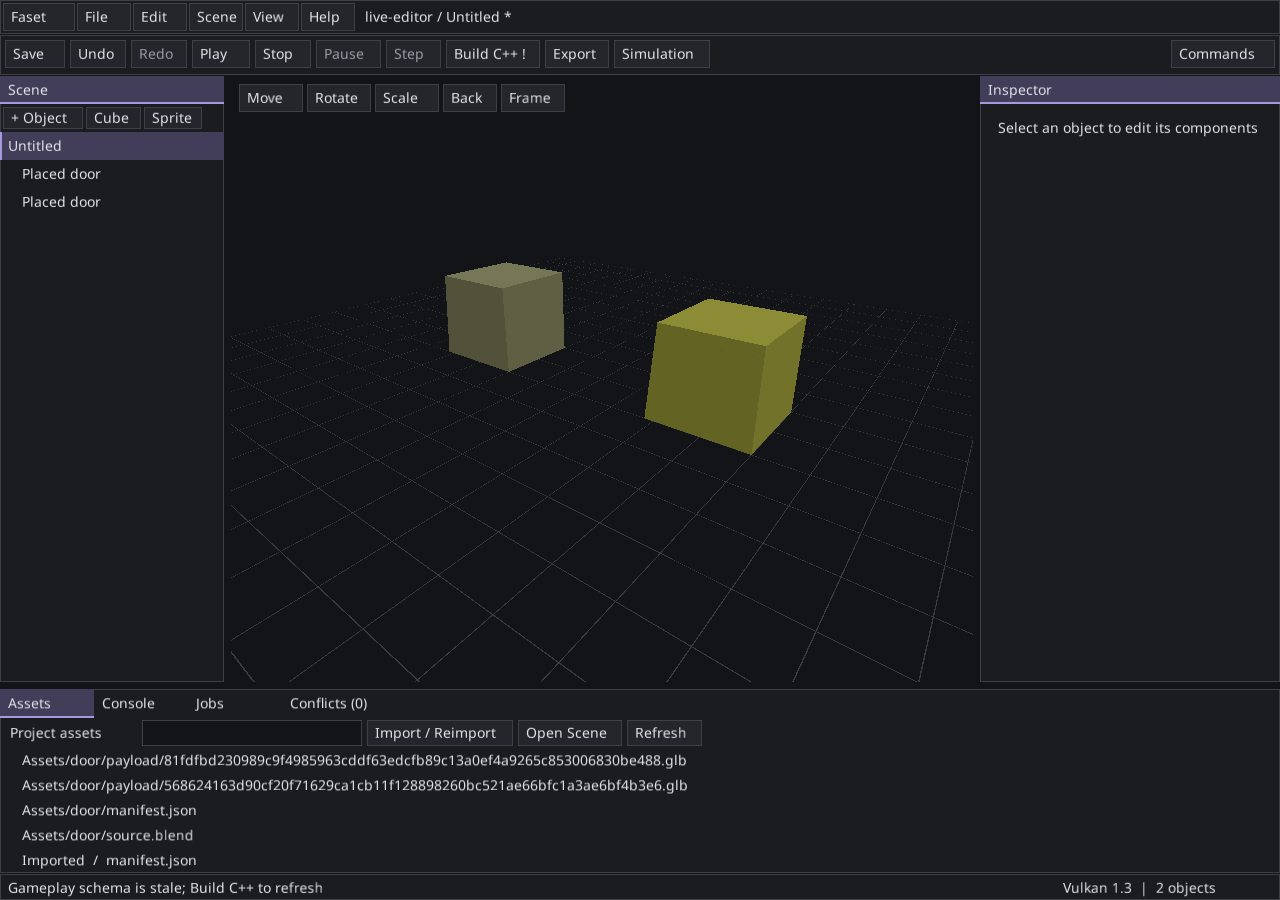Open the File menu
1280x900 pixels.
[x=104, y=17]
